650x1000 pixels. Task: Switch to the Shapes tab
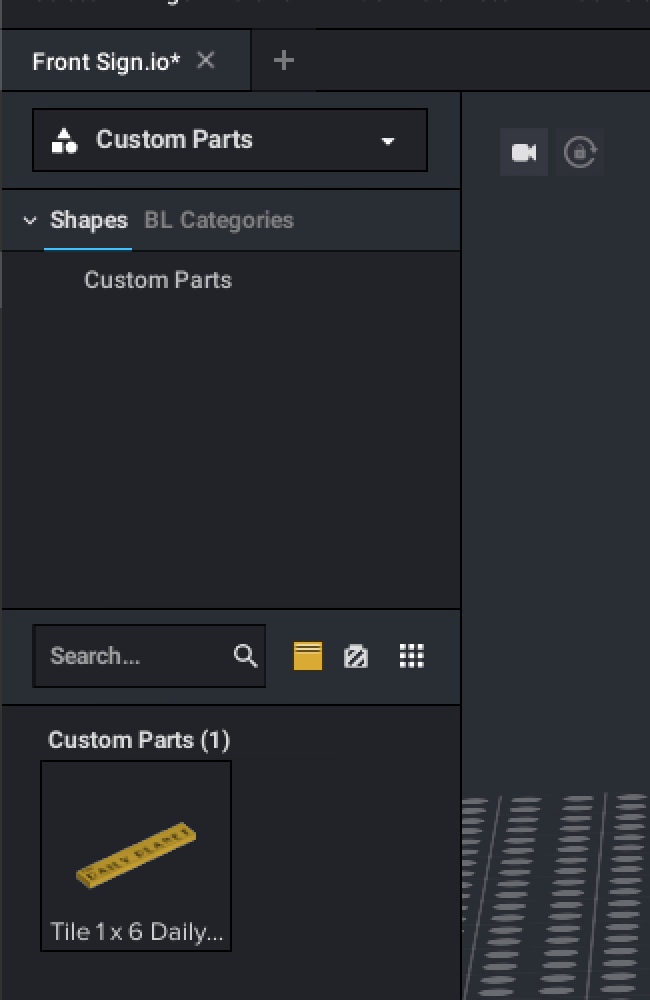point(89,221)
